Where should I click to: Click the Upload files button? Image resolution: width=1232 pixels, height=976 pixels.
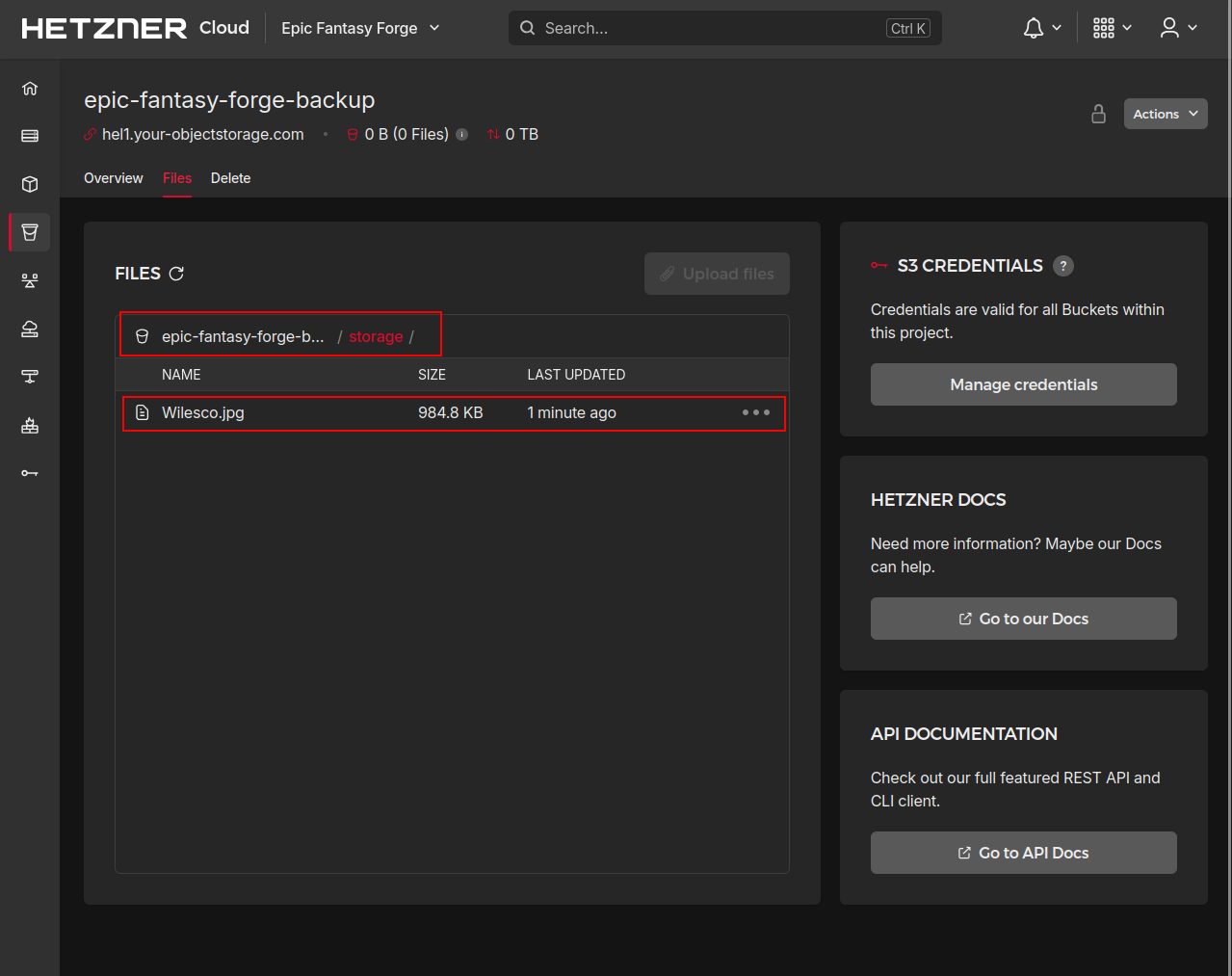point(717,274)
